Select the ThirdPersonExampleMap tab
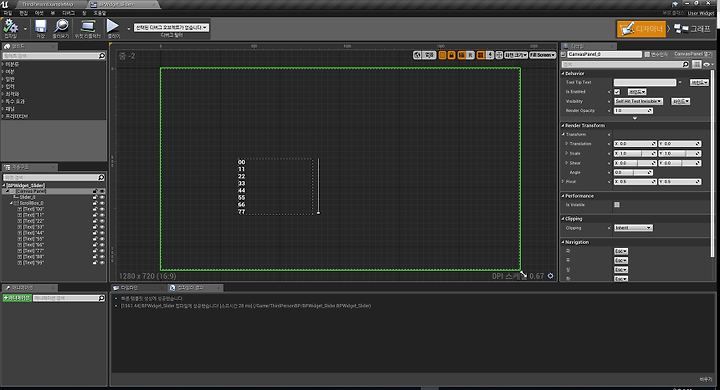 tap(48, 4)
